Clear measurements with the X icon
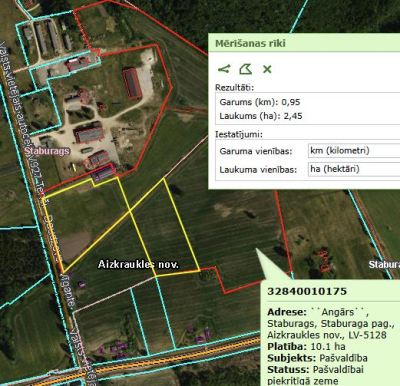400x386 pixels. point(267,69)
